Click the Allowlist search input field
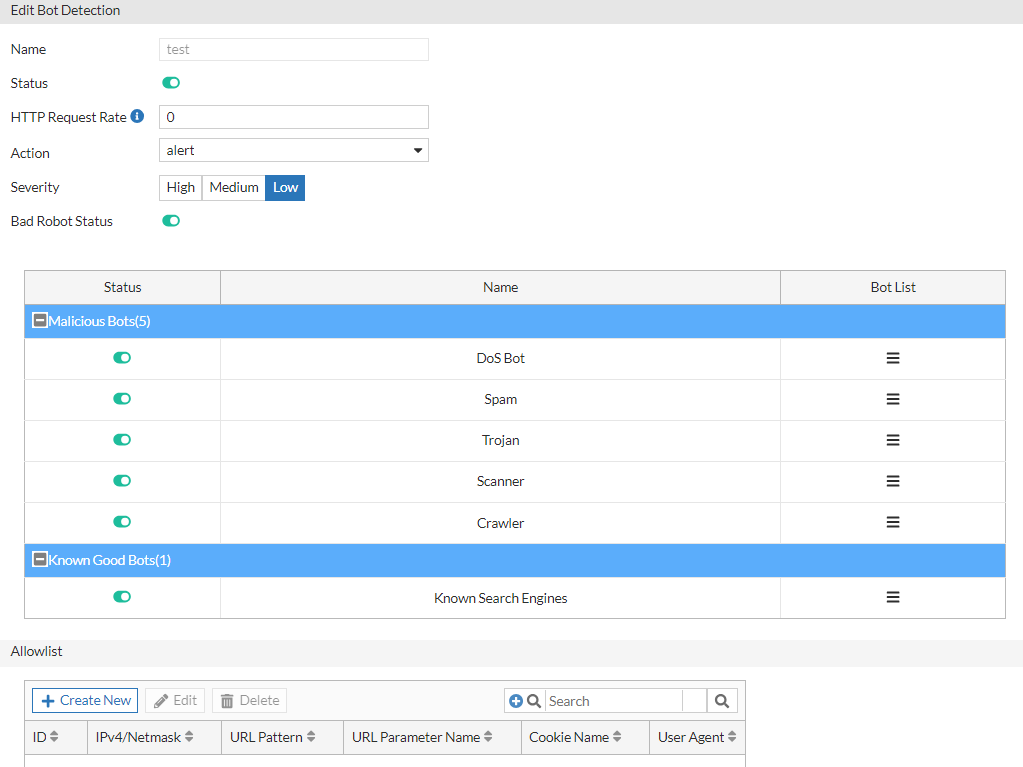The height and width of the screenshot is (767, 1023). pyautogui.click(x=613, y=700)
